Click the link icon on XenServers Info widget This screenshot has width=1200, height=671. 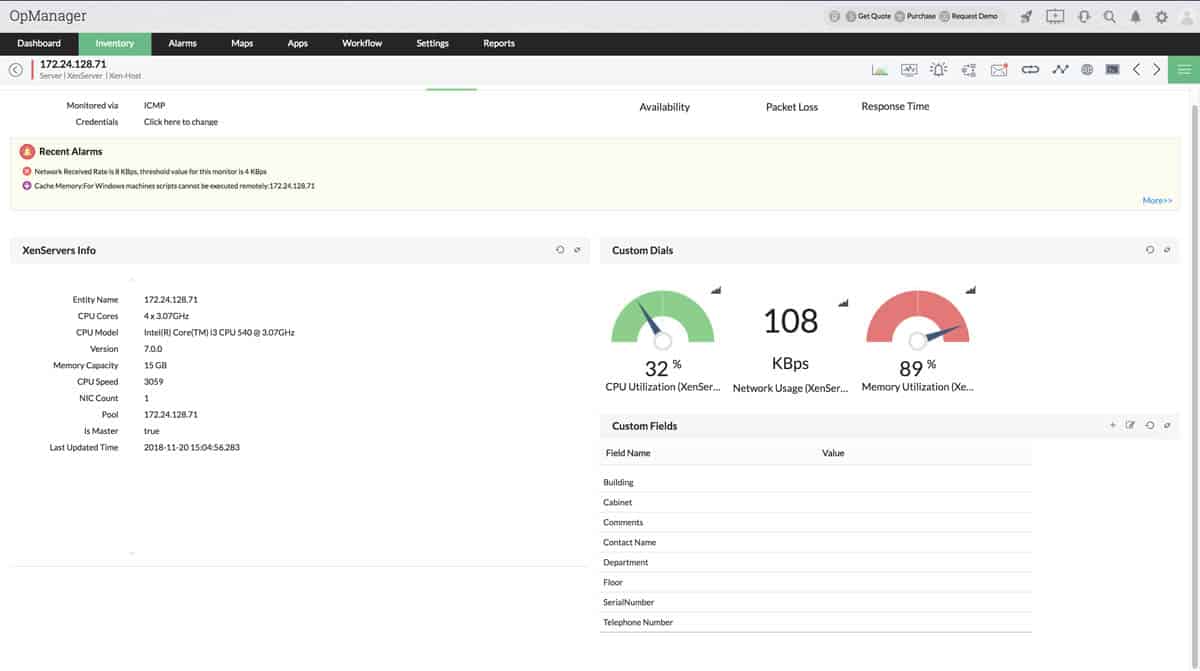pos(577,249)
